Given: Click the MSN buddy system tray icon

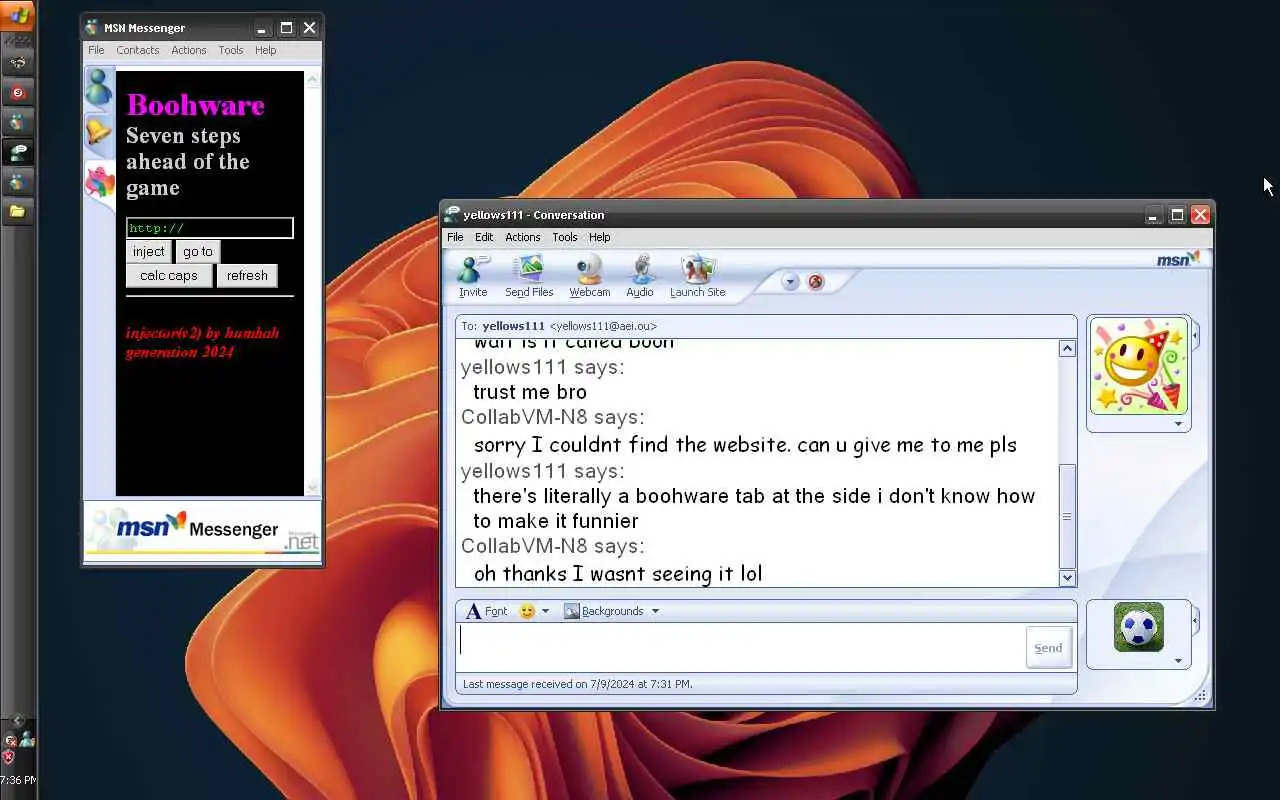Looking at the screenshot, I should [x=26, y=739].
